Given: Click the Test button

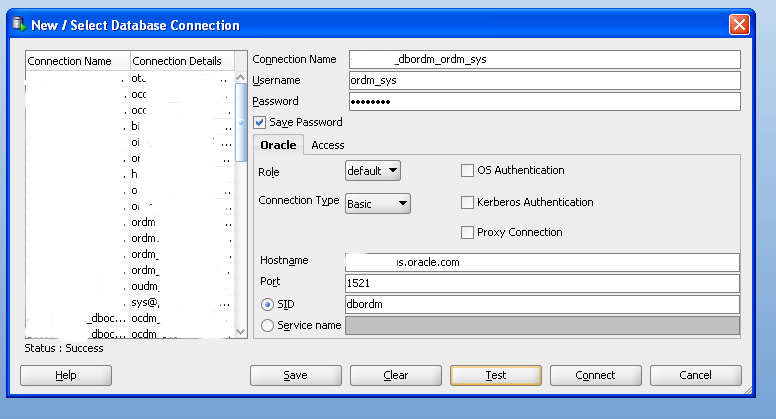Looking at the screenshot, I should point(495,375).
